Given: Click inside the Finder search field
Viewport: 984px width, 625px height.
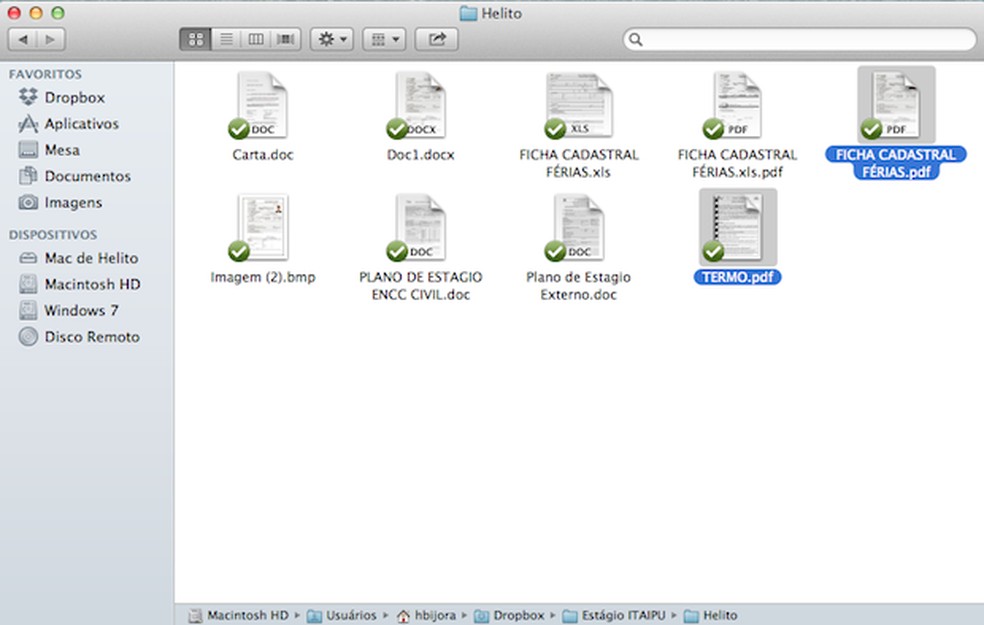Looking at the screenshot, I should click(x=800, y=40).
